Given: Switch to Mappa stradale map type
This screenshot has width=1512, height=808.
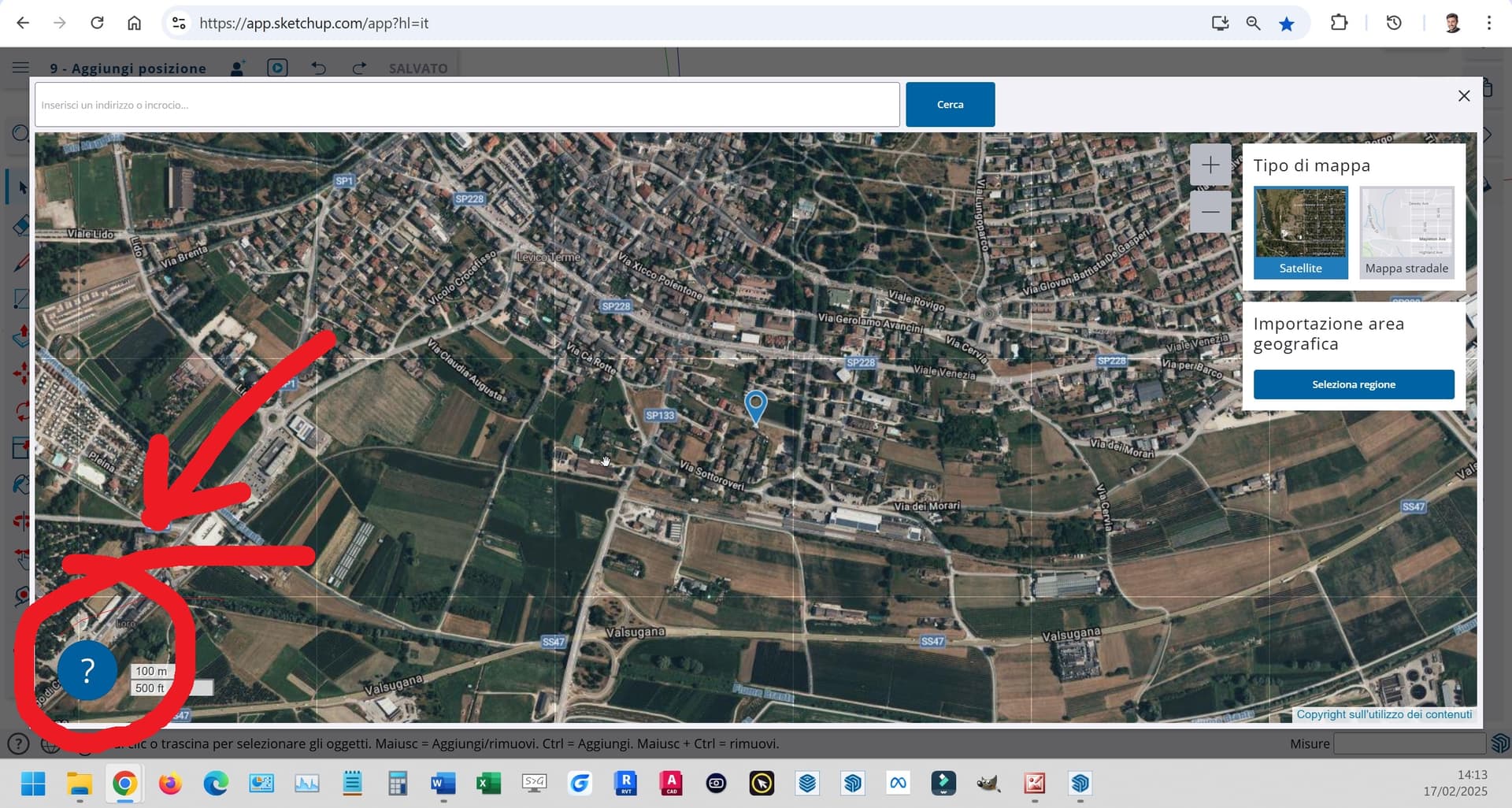Looking at the screenshot, I should [x=1406, y=232].
